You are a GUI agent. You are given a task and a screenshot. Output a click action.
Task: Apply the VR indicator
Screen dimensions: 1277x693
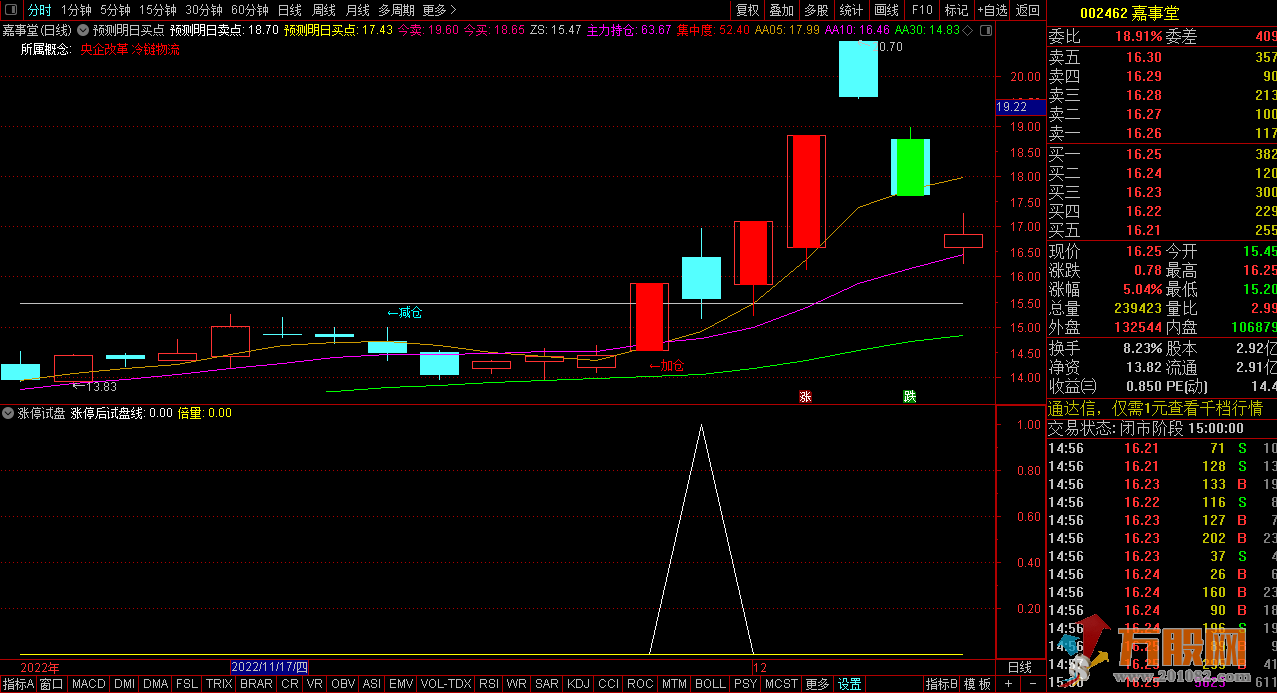(315, 684)
